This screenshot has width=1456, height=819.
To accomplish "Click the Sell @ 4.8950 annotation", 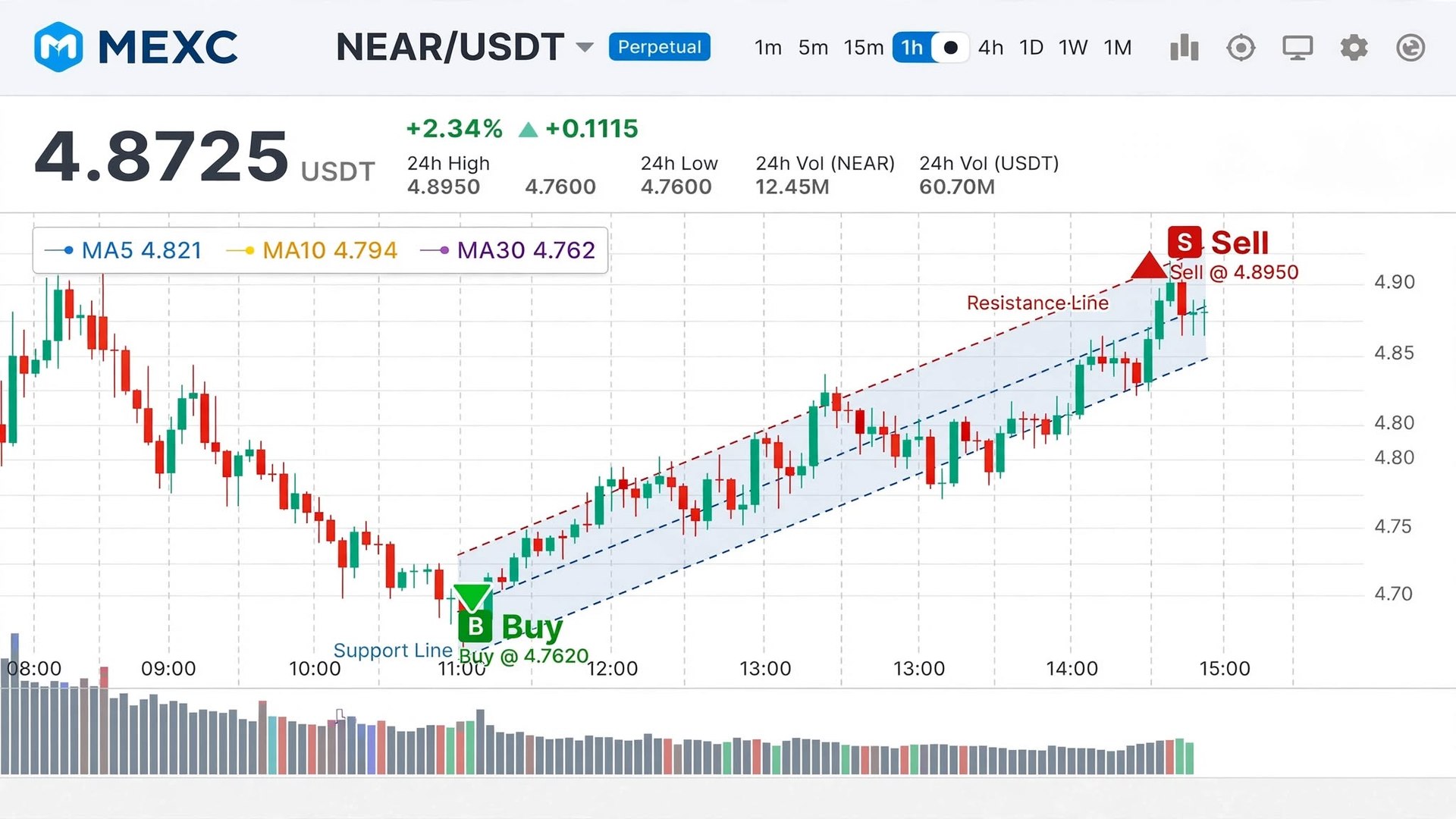I will pyautogui.click(x=1234, y=272).
